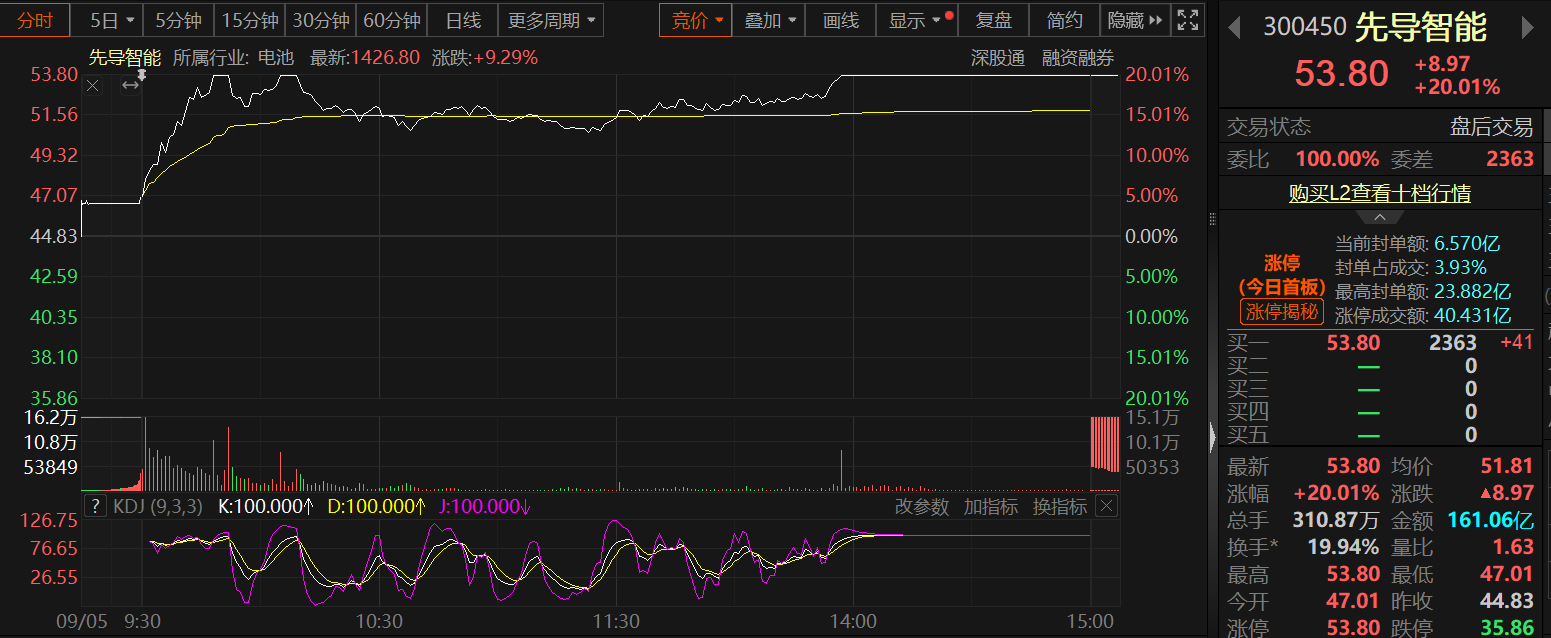Go to previous stock with left arrow

tap(1234, 28)
